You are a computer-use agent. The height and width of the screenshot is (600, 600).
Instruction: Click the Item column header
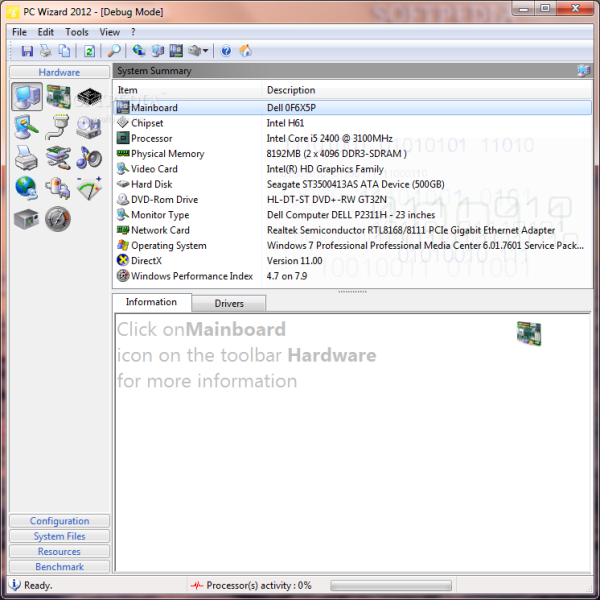188,90
